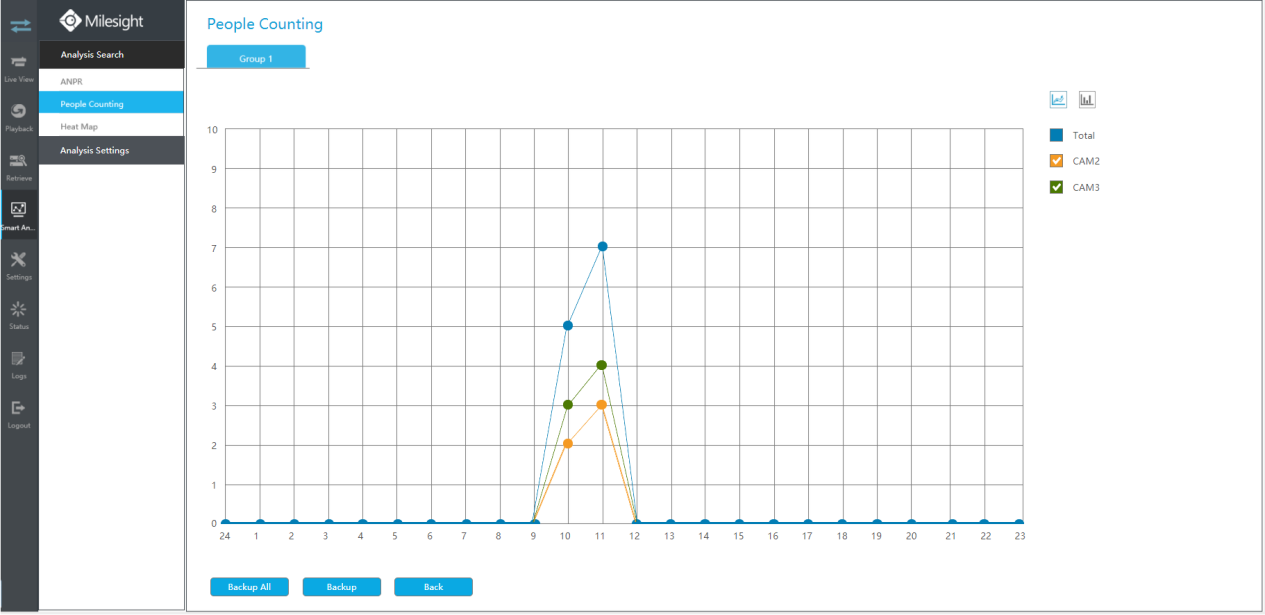1265x615 pixels.
Task: Click the Total data point at hour 10
Action: 568,326
